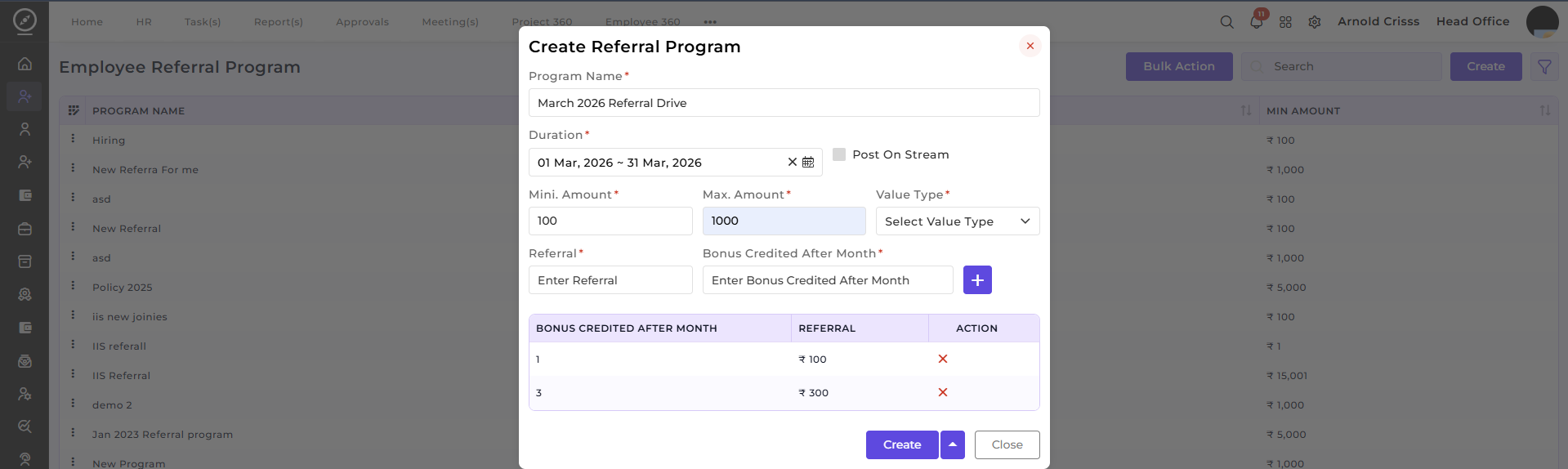Open the Approvals menu

tap(362, 22)
